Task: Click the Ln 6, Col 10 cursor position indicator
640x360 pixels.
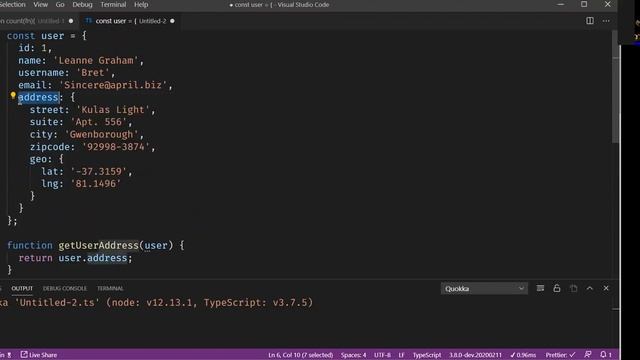Action: [300, 355]
